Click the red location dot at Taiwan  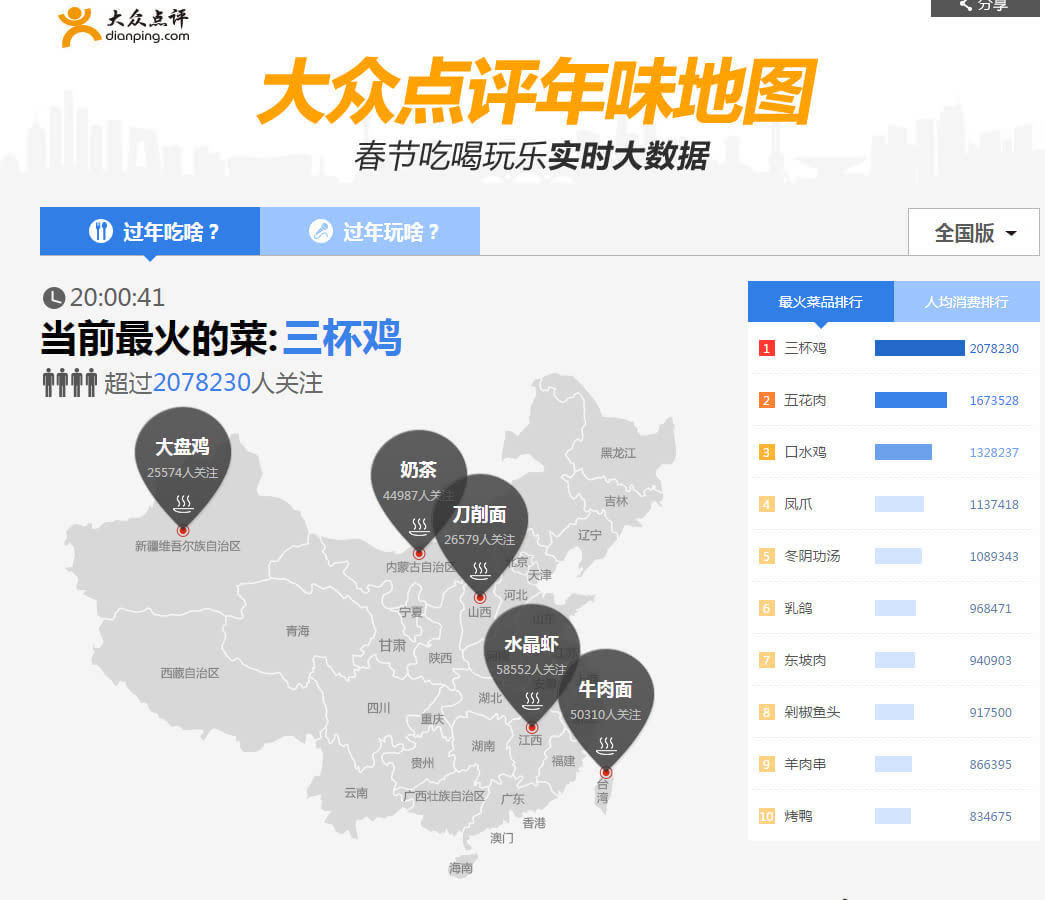tap(606, 773)
